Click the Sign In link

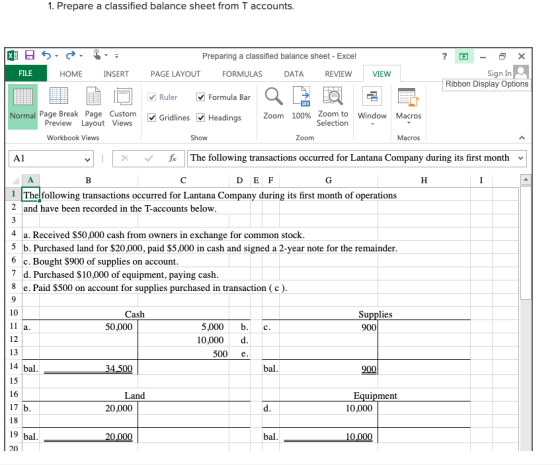(x=499, y=73)
